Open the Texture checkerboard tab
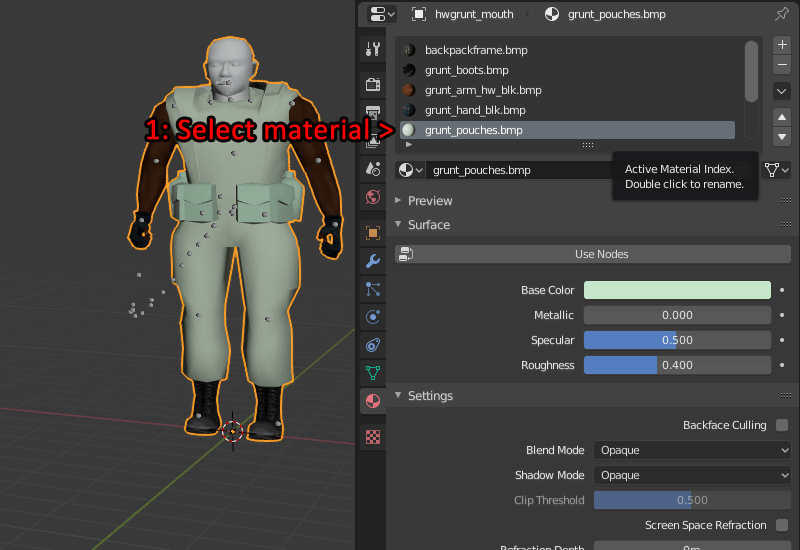Viewport: 800px width, 550px height. (x=373, y=437)
